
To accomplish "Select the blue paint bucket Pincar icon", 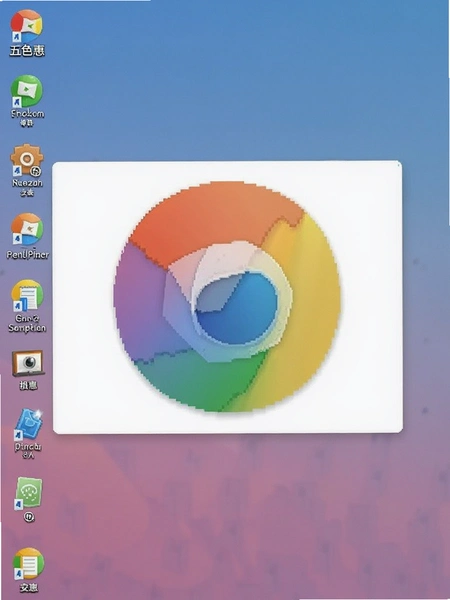I will point(28,424).
